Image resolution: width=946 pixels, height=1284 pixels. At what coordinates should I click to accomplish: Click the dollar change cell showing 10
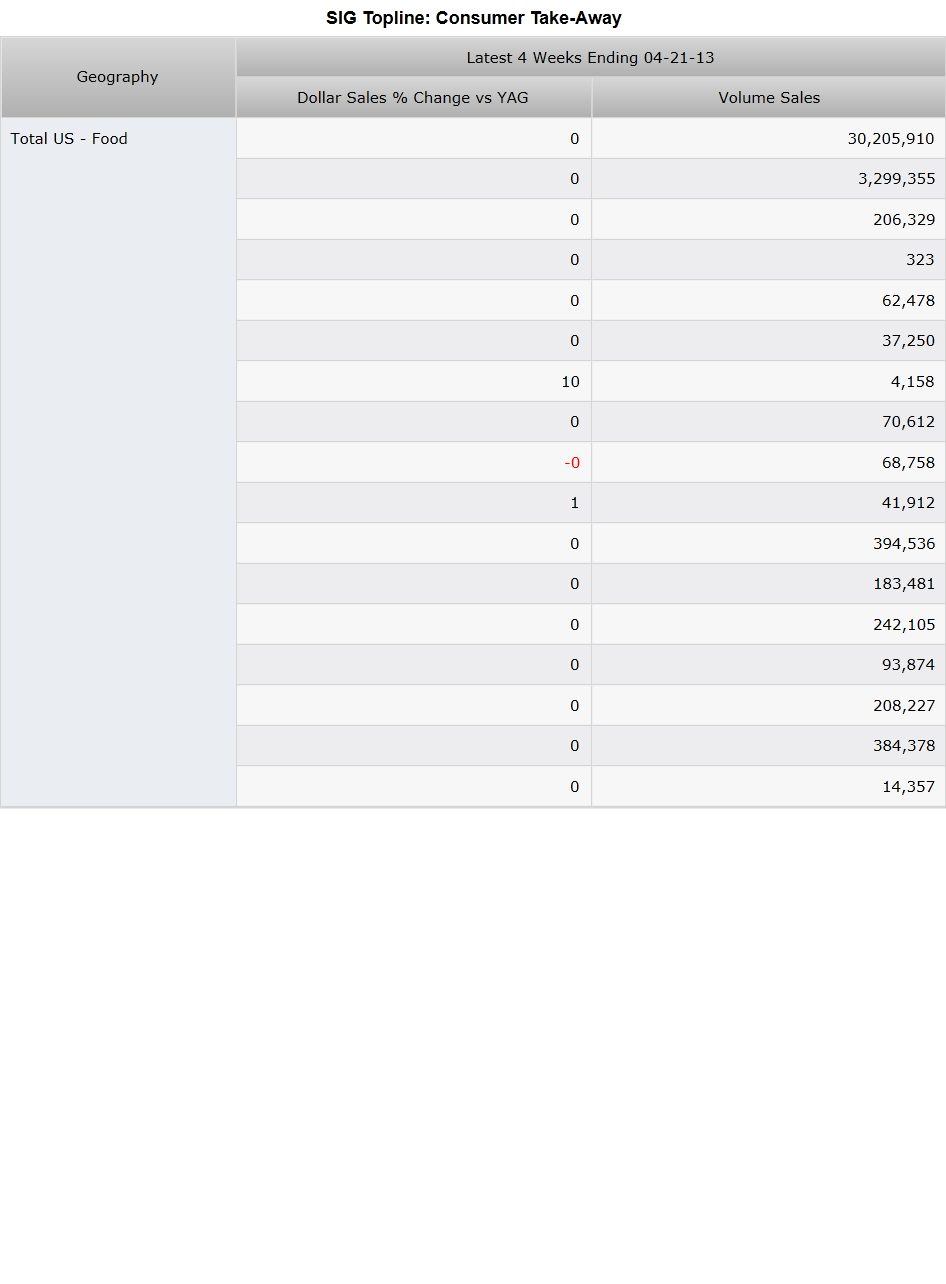[x=414, y=381]
